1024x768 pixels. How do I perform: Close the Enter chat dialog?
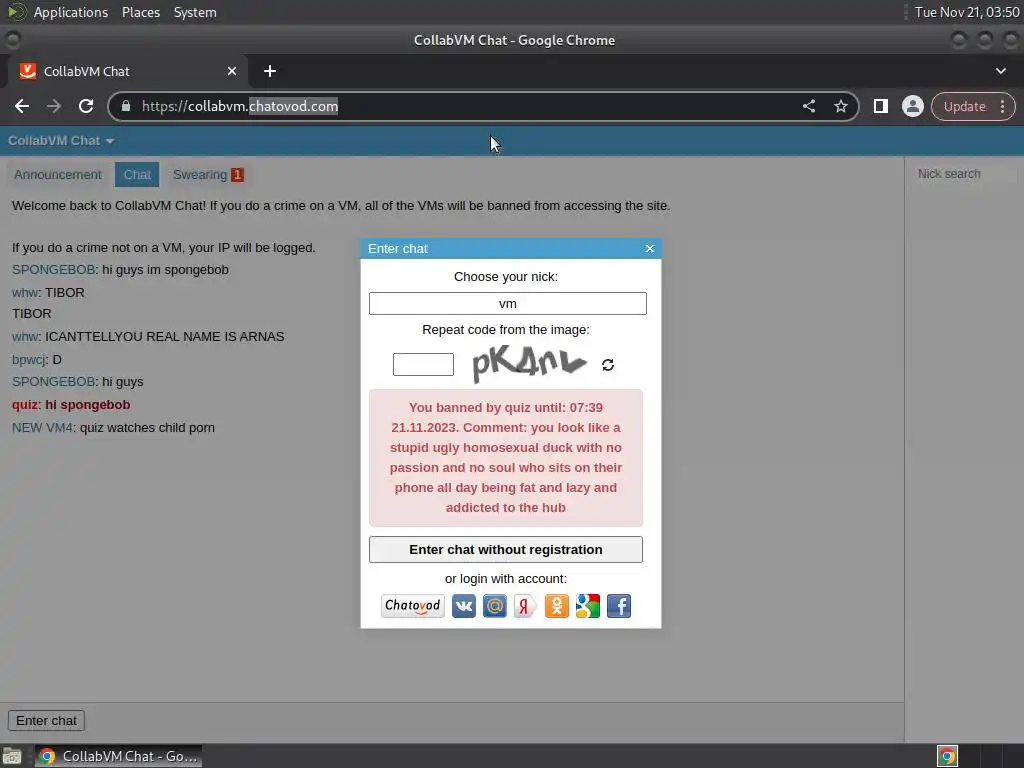point(650,248)
